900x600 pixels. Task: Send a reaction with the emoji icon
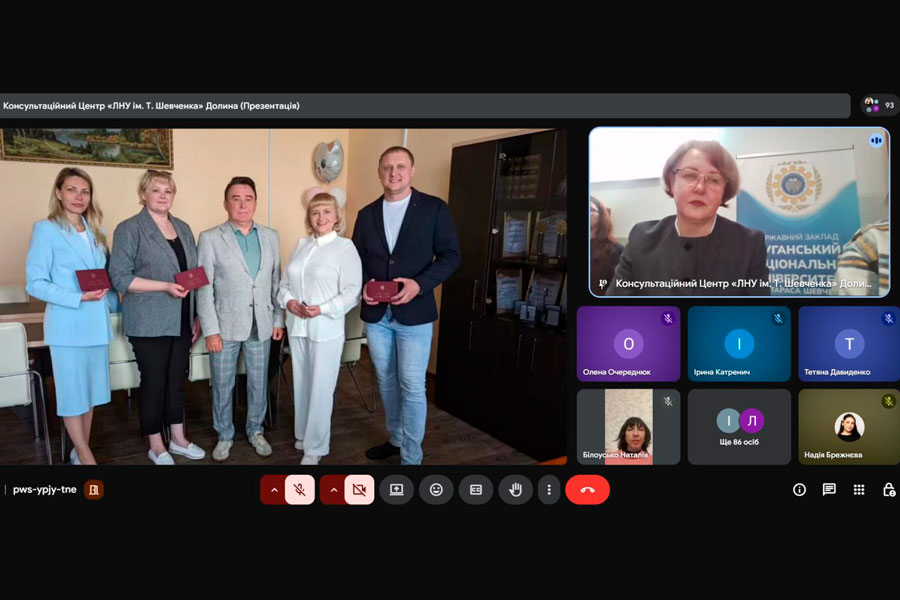pyautogui.click(x=436, y=490)
